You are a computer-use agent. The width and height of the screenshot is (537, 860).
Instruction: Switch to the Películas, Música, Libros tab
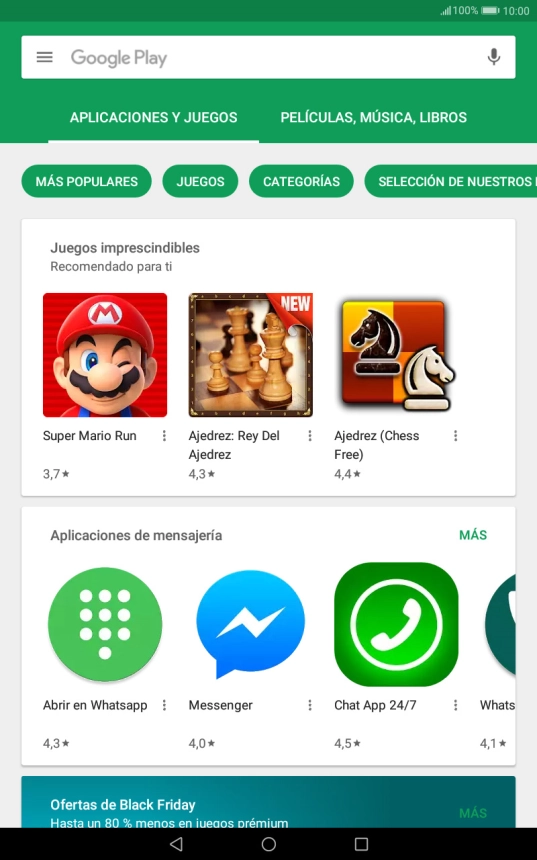(x=374, y=117)
